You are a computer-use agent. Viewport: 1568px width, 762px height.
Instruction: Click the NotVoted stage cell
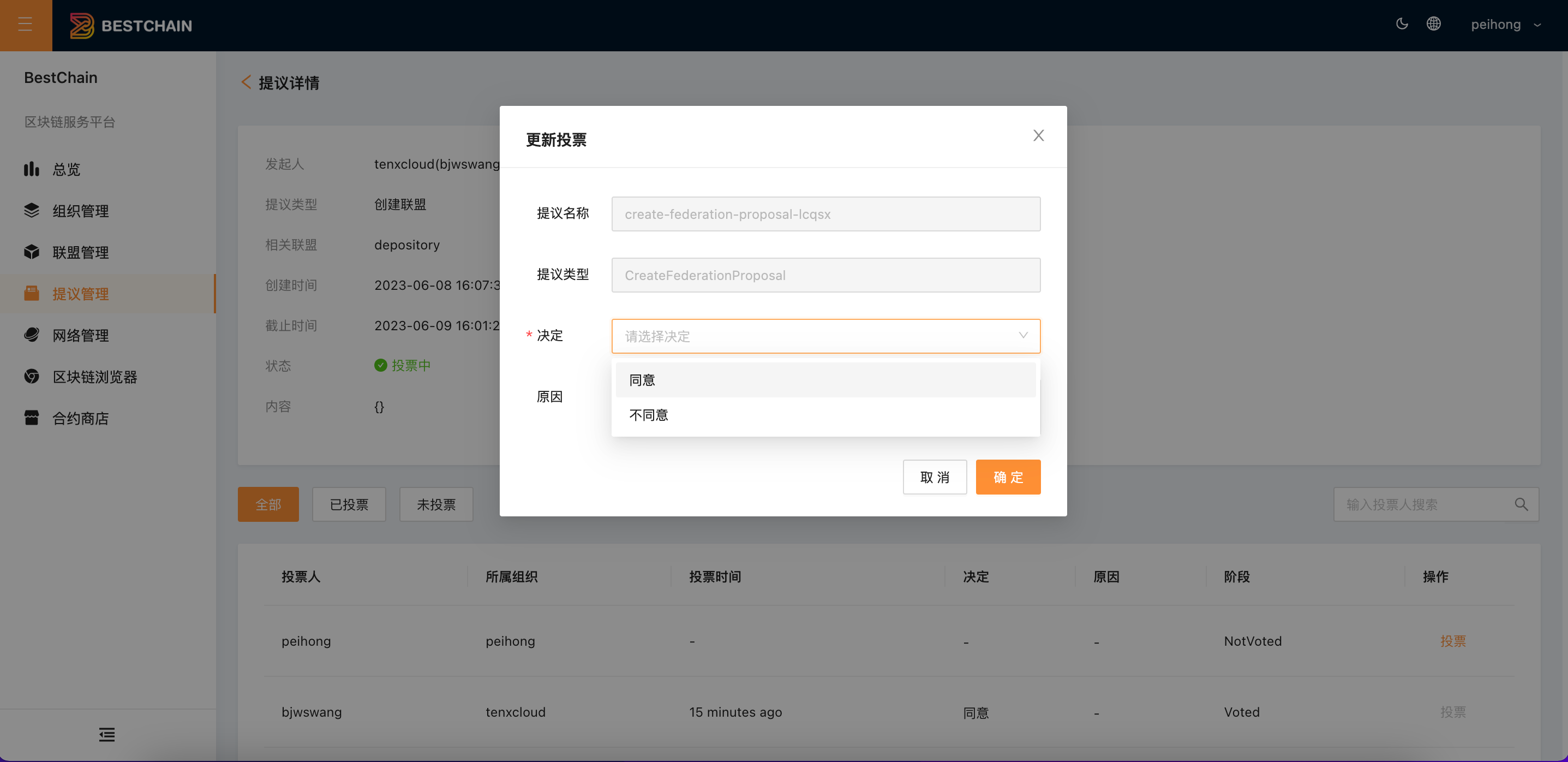tap(1253, 641)
